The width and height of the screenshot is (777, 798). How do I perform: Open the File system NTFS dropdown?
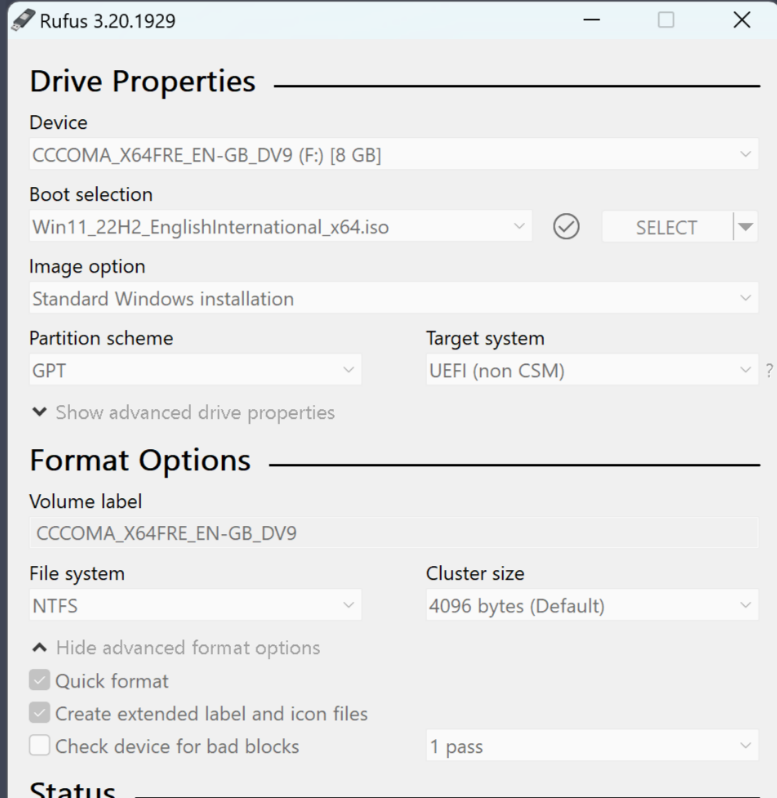[195, 606]
